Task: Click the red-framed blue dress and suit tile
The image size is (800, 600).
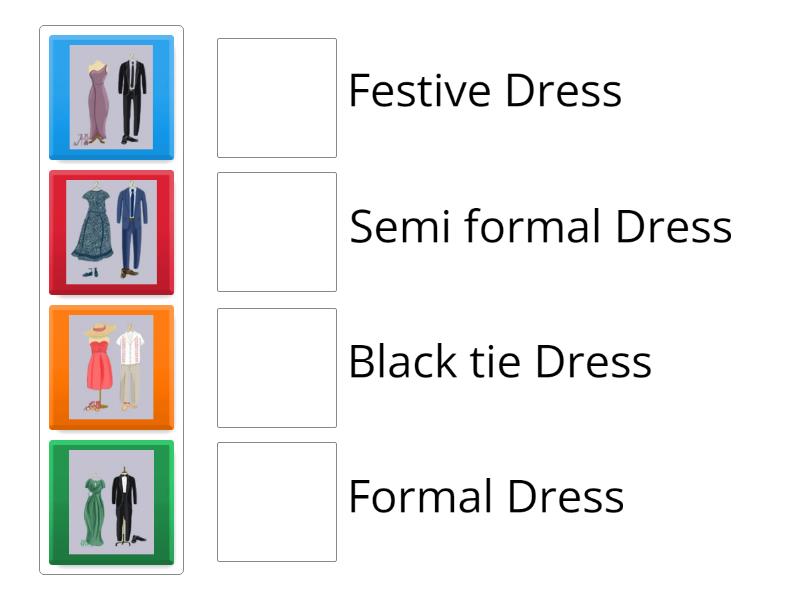Action: tap(112, 229)
